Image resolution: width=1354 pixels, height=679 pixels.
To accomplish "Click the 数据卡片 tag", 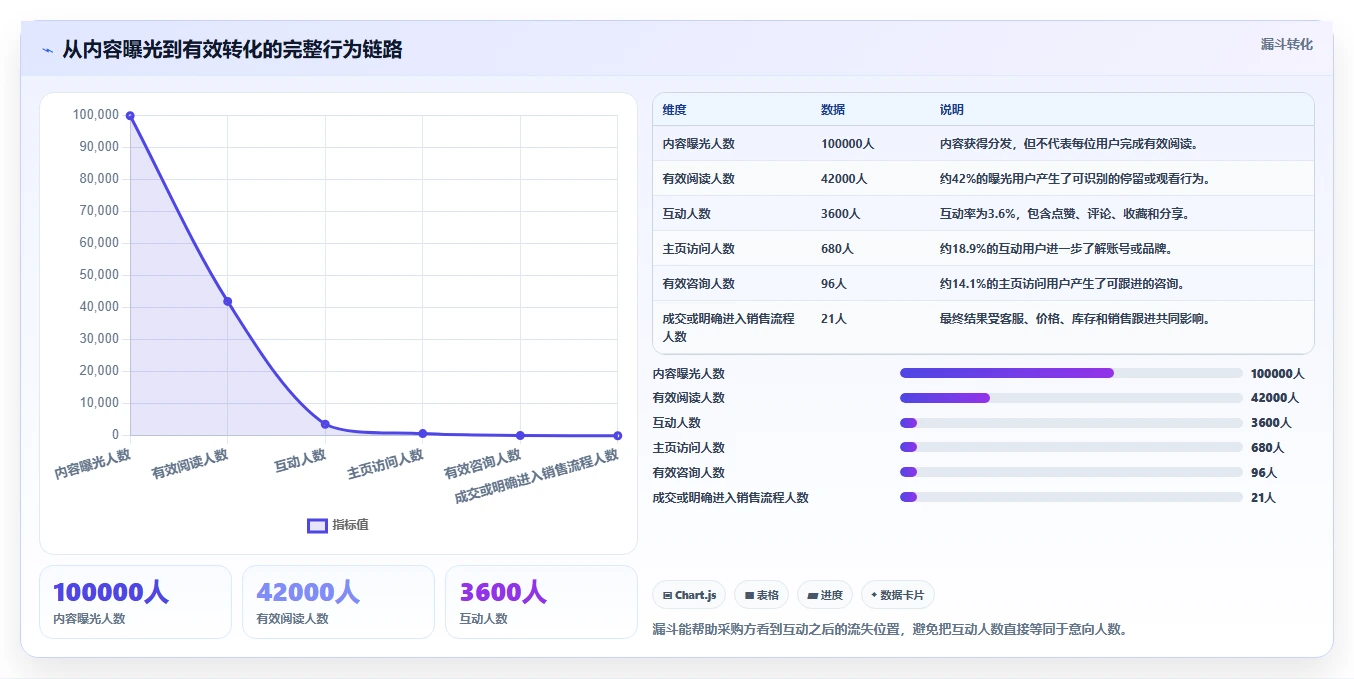I will (x=897, y=595).
